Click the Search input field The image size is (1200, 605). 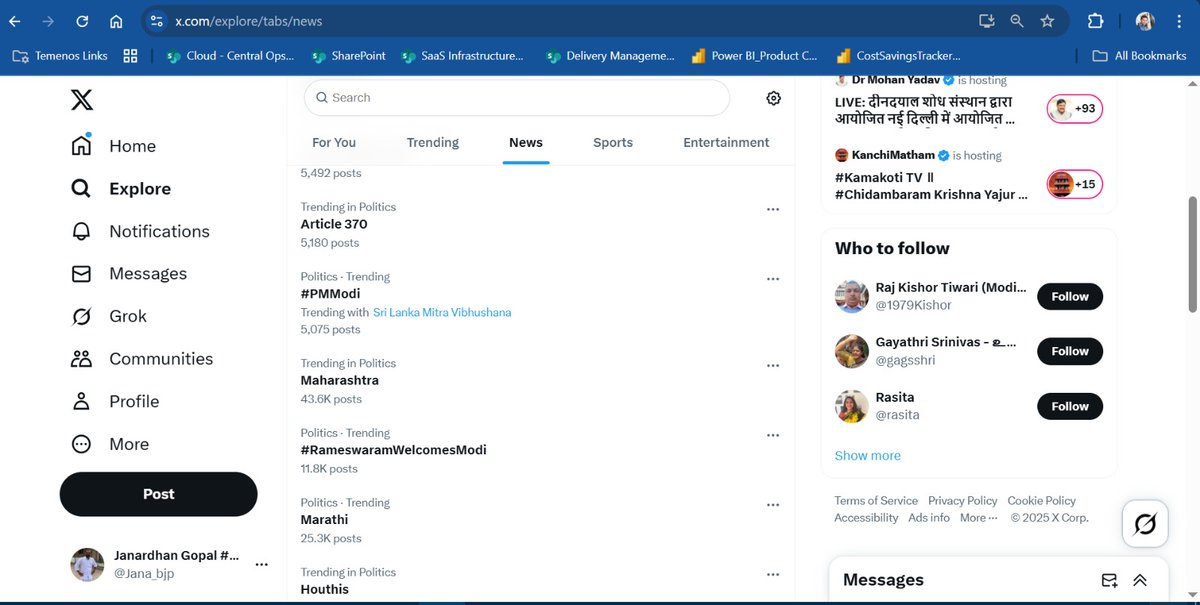[517, 98]
